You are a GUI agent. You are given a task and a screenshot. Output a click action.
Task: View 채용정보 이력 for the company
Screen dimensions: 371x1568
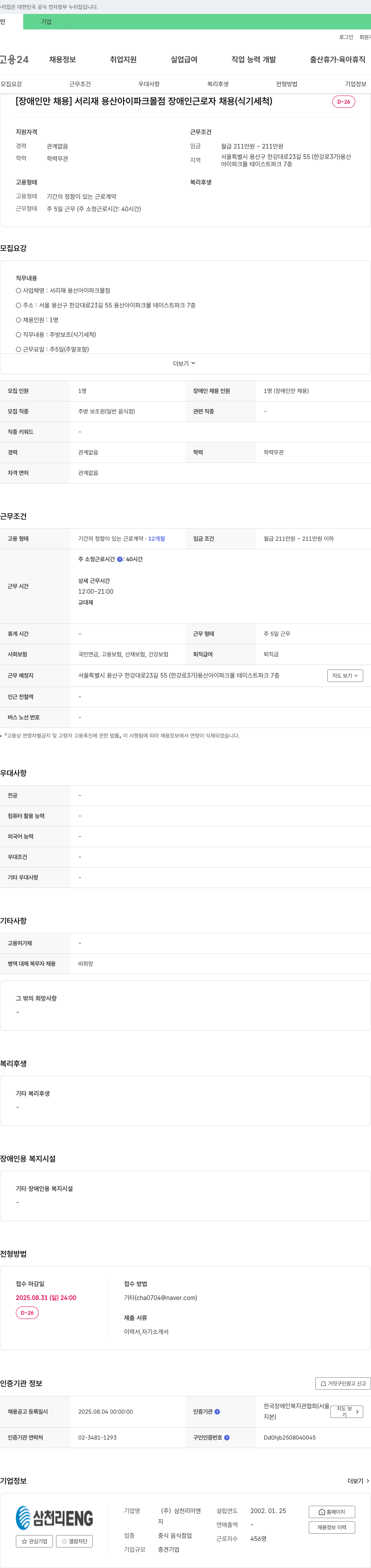tap(332, 1527)
